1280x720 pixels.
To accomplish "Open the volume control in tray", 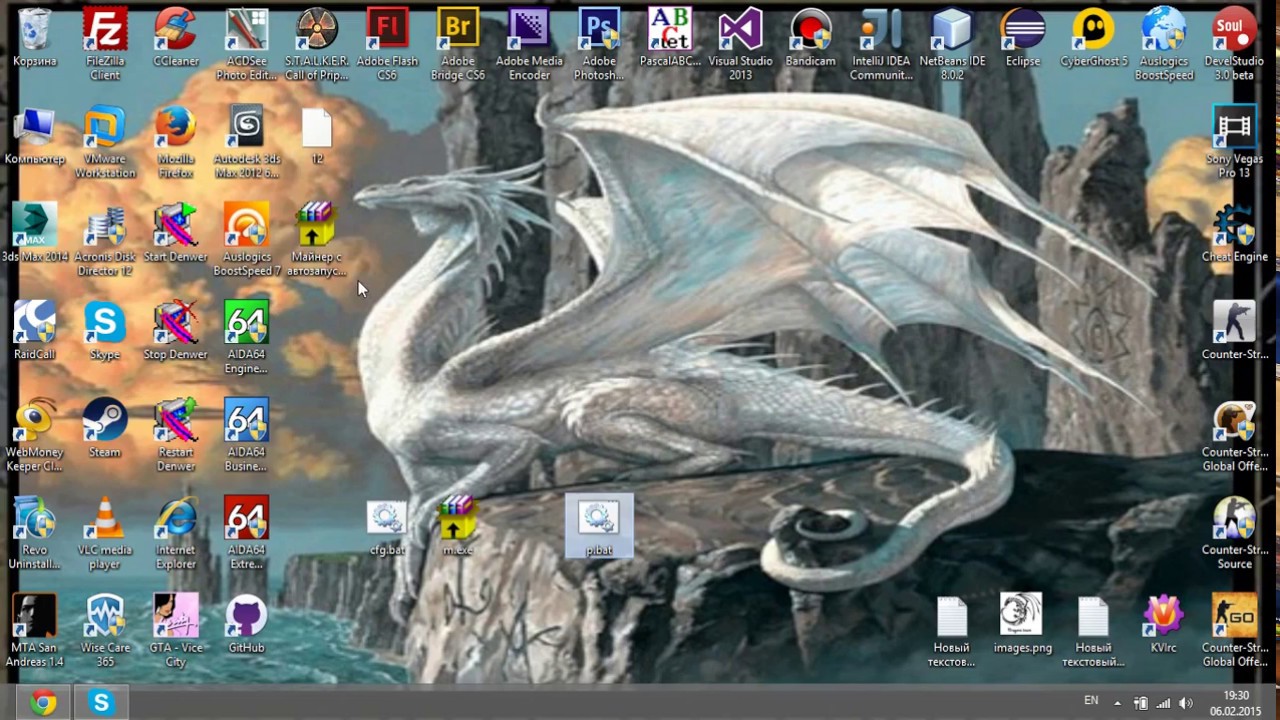I will [x=1186, y=703].
